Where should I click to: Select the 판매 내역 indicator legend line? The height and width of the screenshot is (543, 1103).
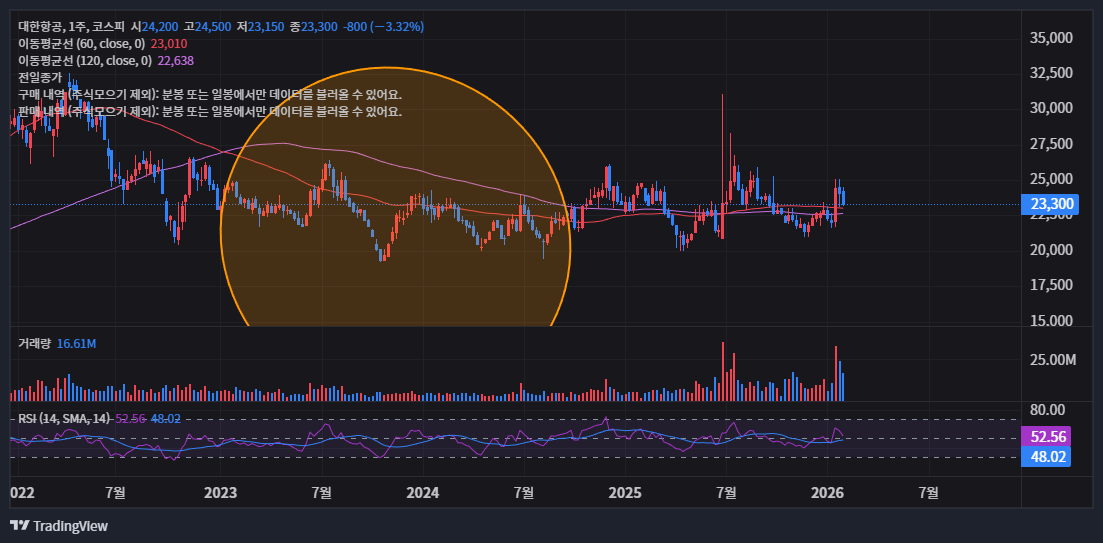coord(210,111)
